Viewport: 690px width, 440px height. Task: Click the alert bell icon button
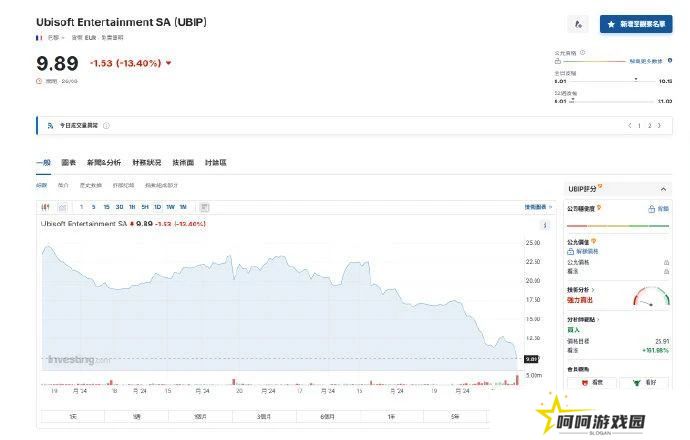click(578, 24)
